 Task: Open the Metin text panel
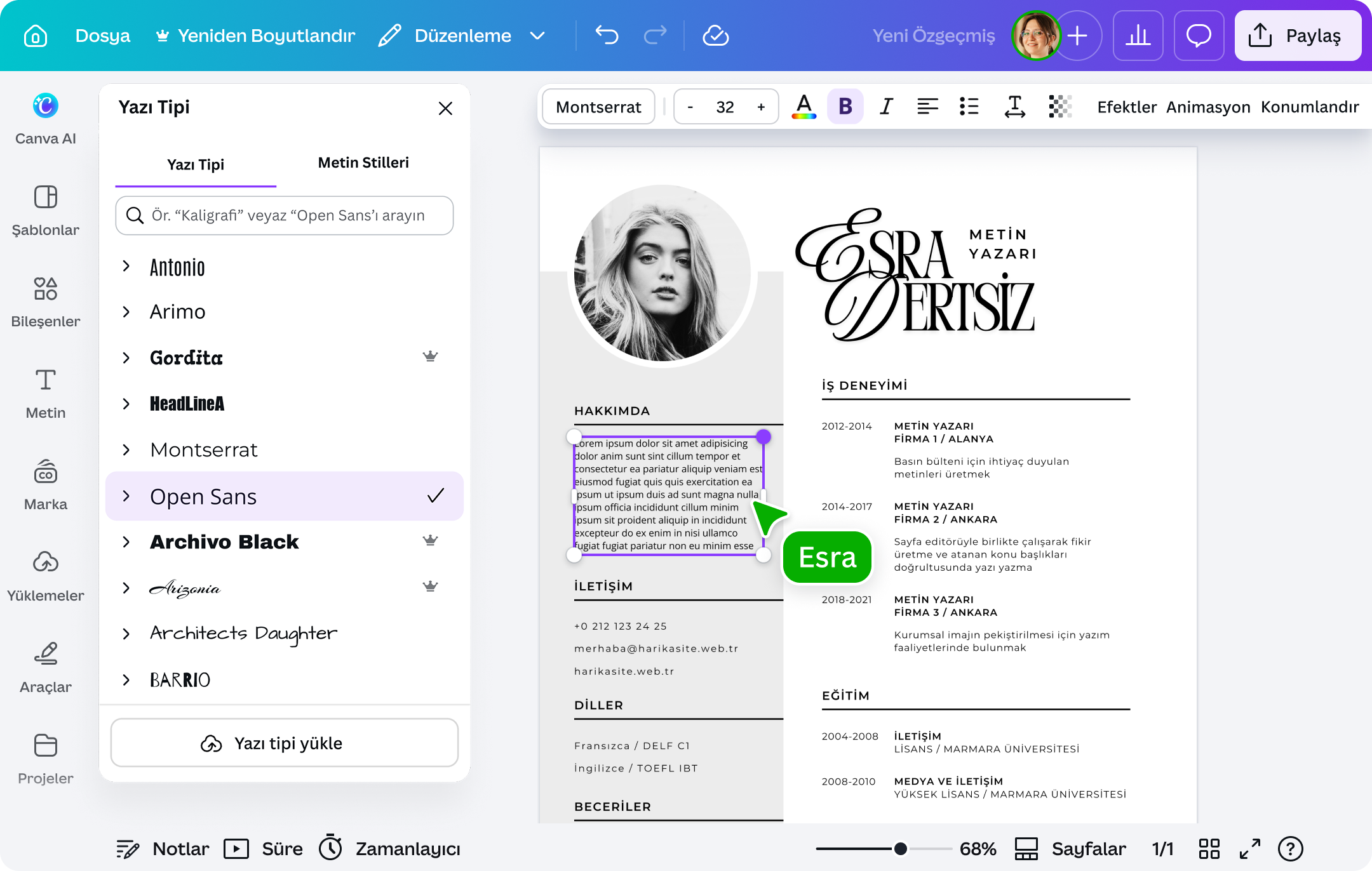tap(45, 394)
